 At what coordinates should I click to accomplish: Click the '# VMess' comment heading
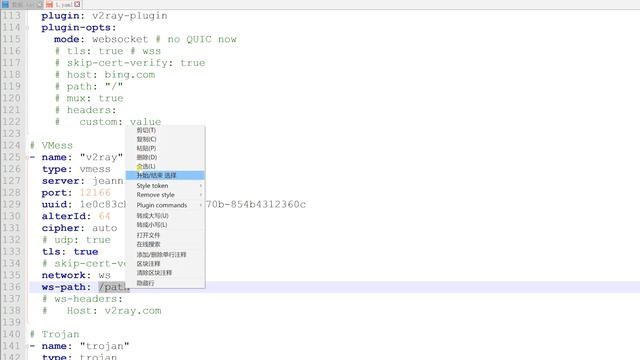51,145
